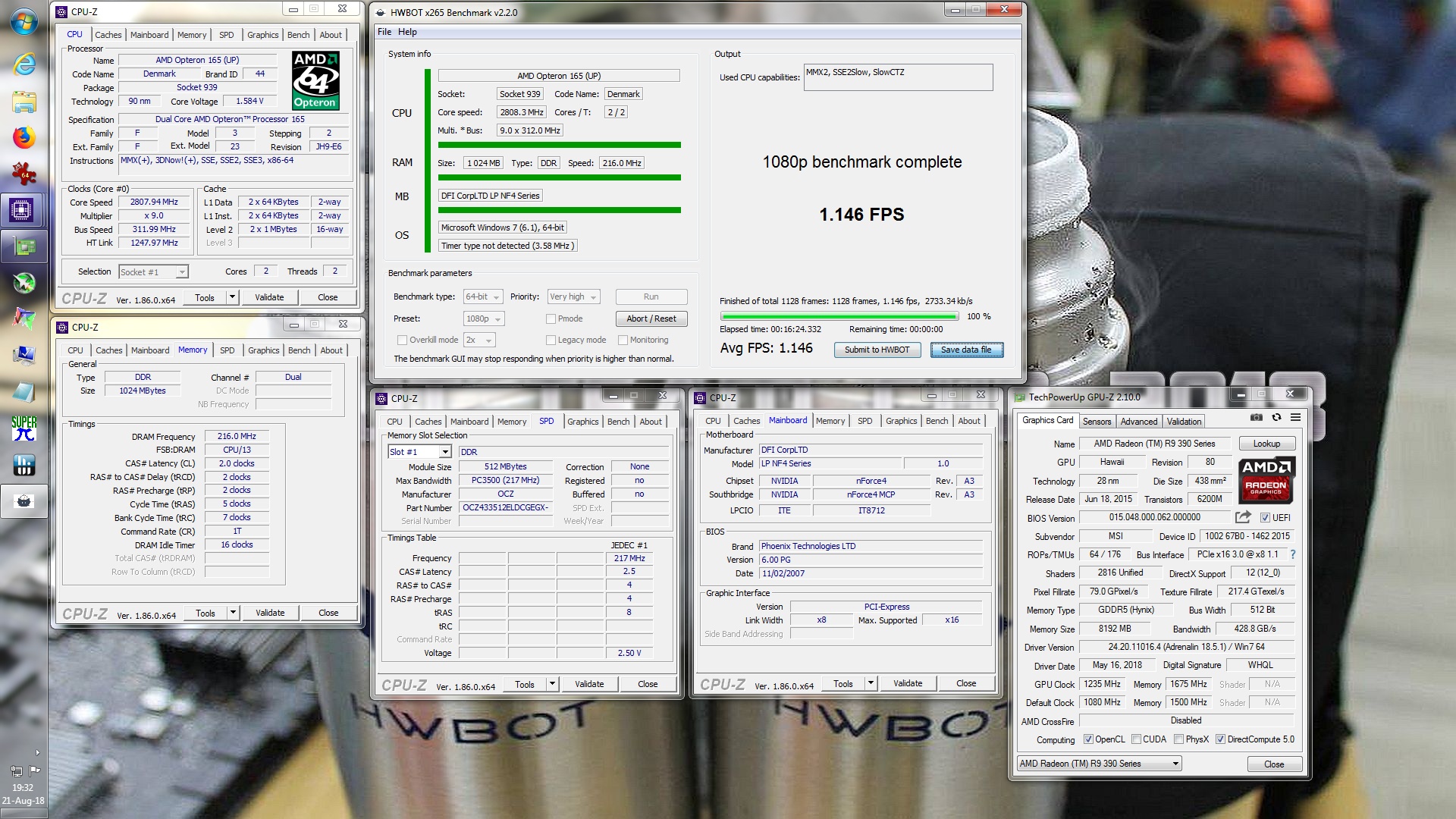Open the Windows Start orb
Viewport: 1456px width, 819px height.
(24, 20)
